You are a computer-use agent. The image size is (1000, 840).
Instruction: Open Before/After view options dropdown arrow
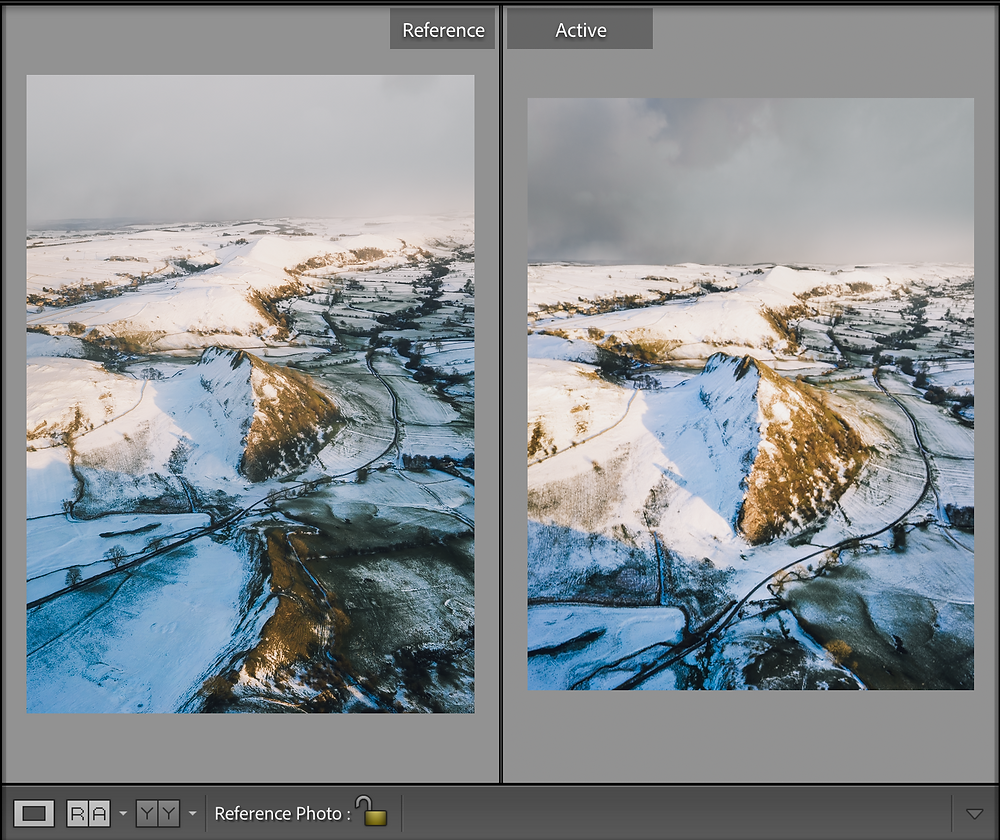click(x=193, y=813)
